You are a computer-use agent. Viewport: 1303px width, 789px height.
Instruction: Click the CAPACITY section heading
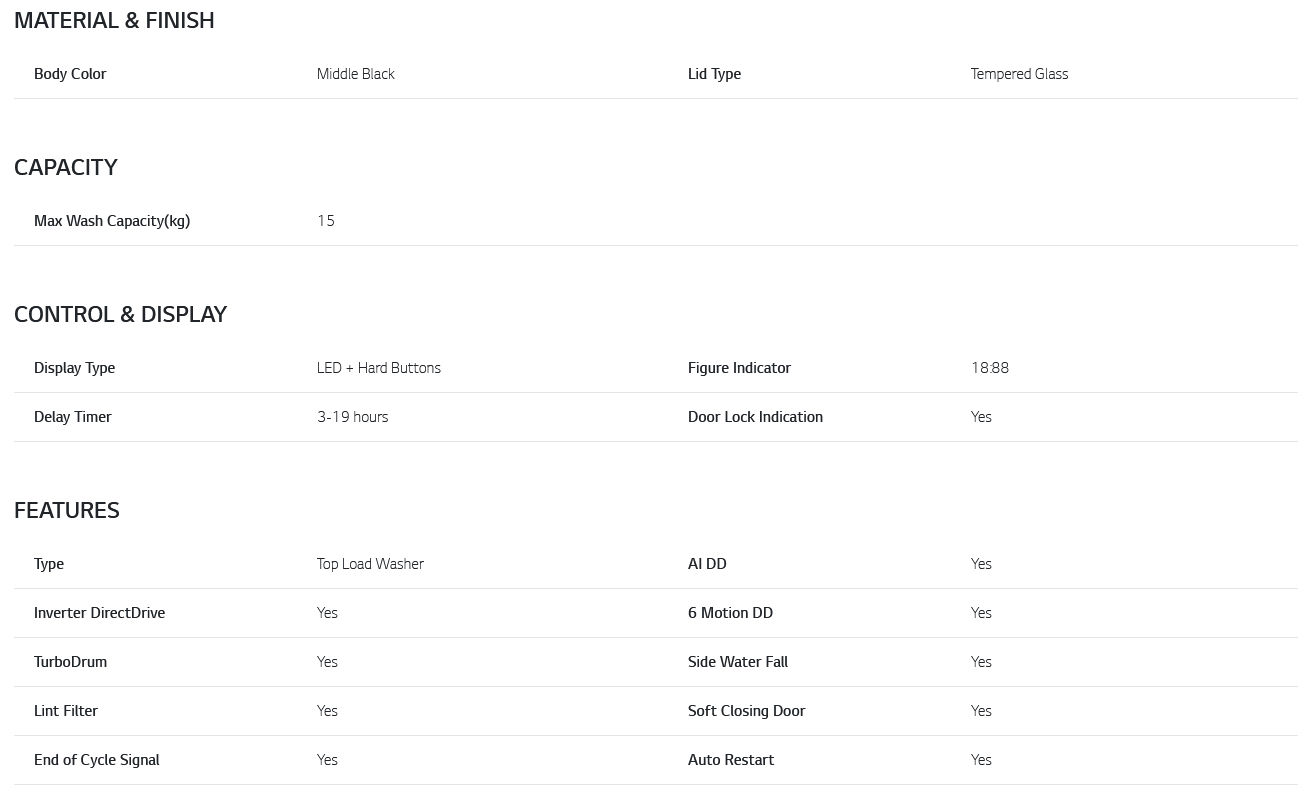pyautogui.click(x=66, y=167)
